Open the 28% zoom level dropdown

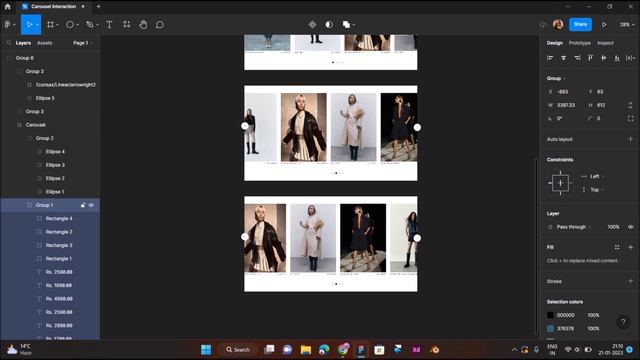pos(627,24)
